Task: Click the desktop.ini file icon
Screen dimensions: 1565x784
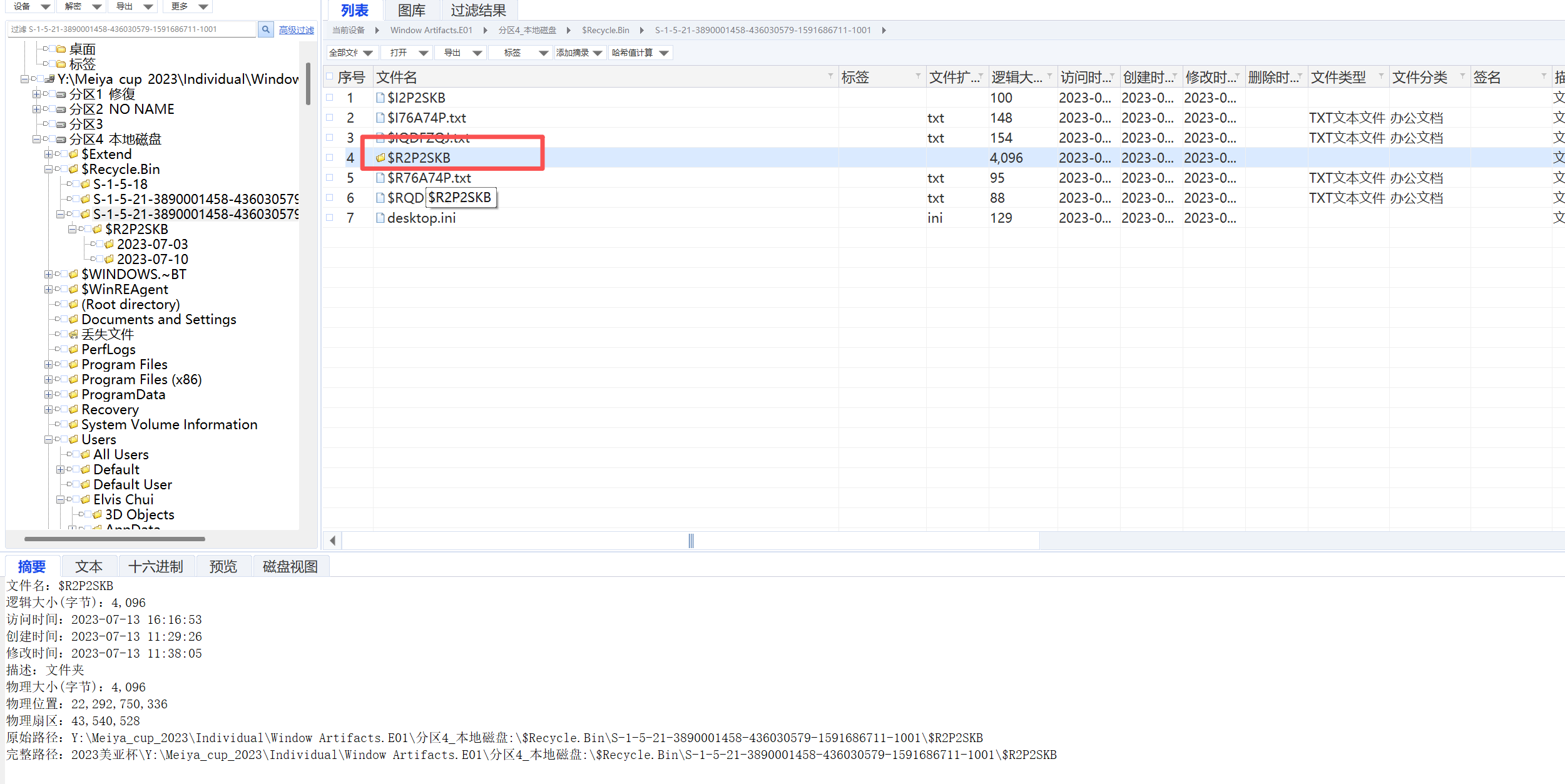Action: (380, 218)
